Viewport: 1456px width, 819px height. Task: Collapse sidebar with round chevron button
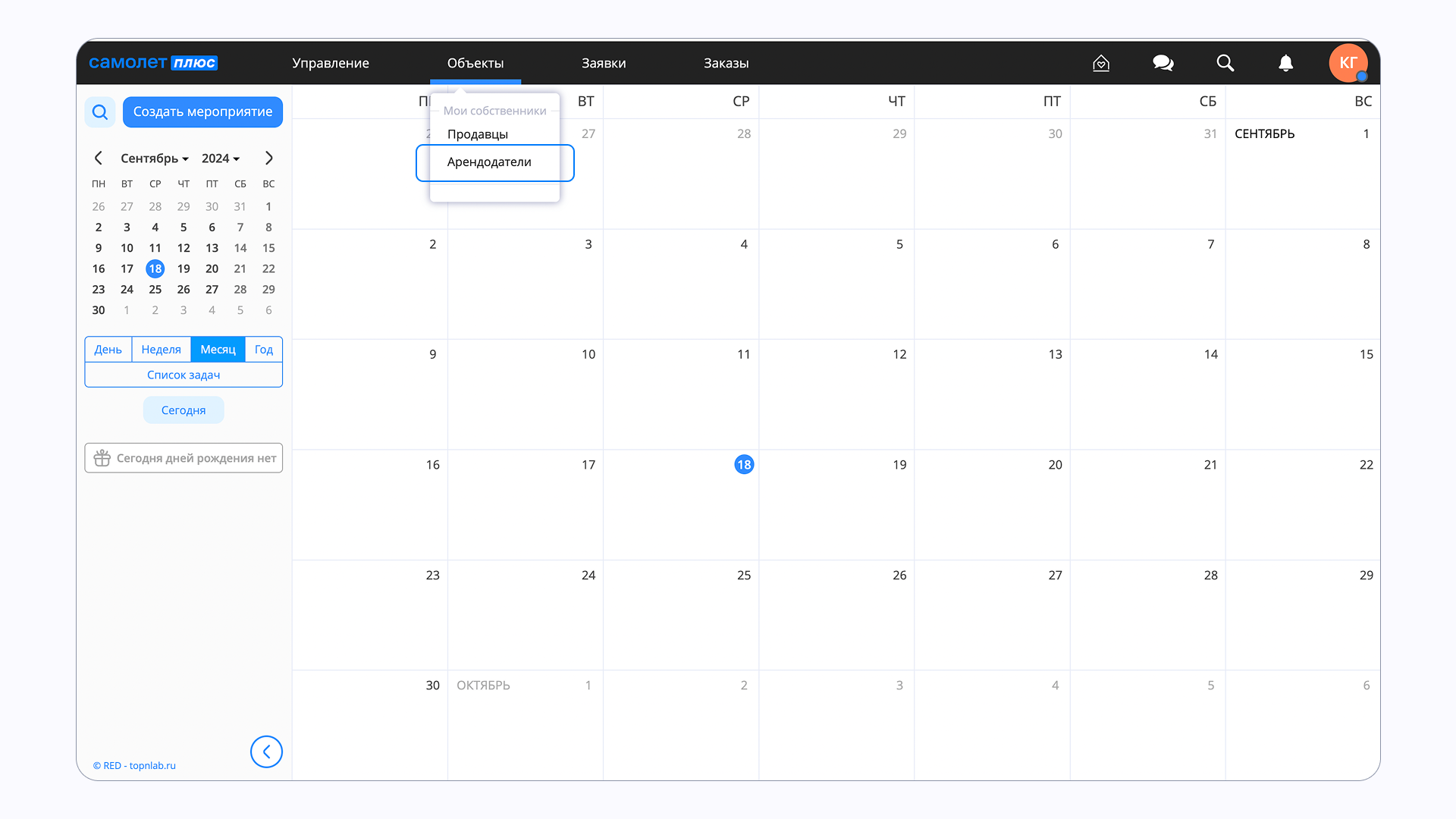point(266,752)
